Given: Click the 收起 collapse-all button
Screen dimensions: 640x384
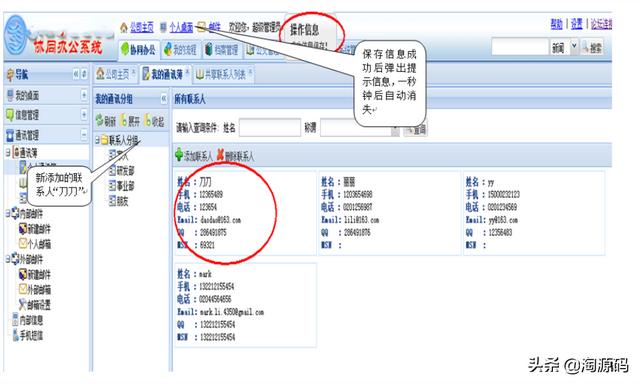Looking at the screenshot, I should 154,121.
